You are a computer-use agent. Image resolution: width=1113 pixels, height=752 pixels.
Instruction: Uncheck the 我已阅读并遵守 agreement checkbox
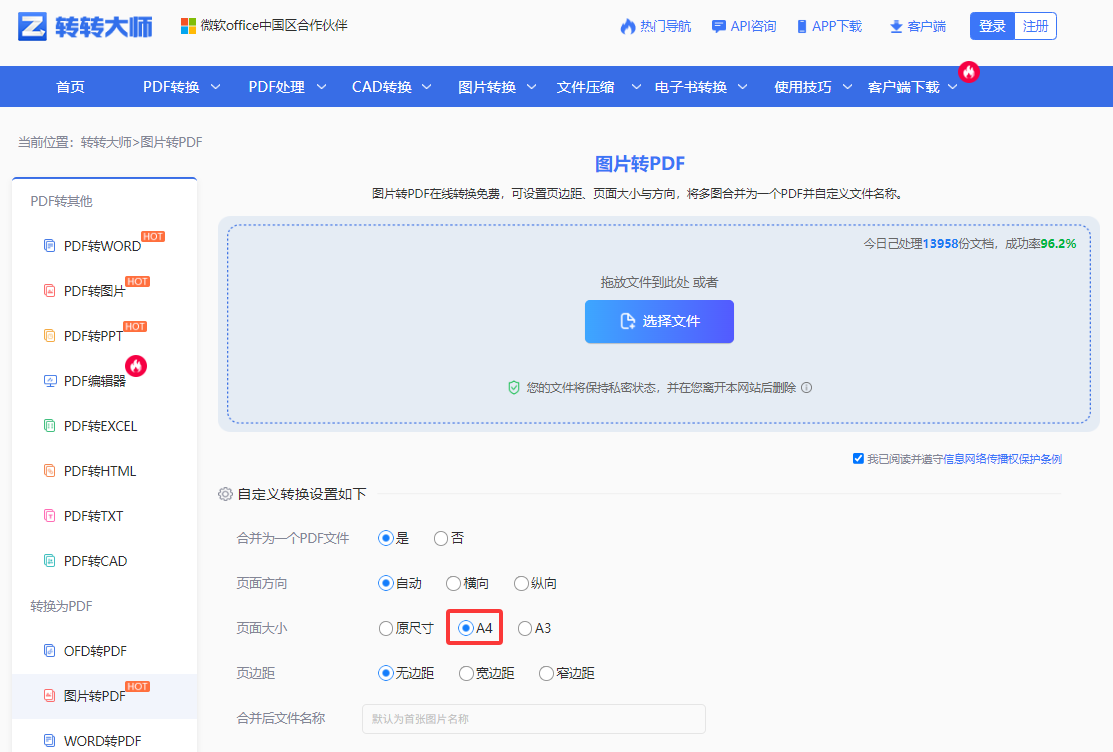pos(858,459)
